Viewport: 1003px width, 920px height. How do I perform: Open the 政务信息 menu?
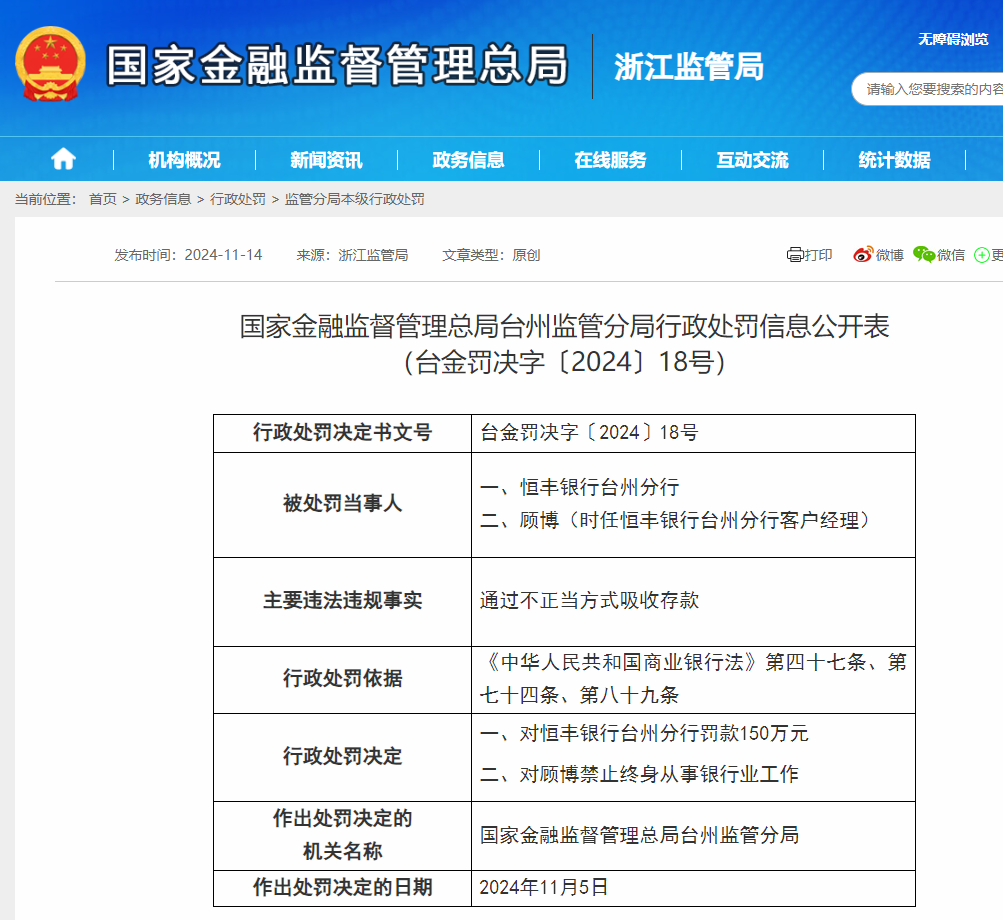468,159
